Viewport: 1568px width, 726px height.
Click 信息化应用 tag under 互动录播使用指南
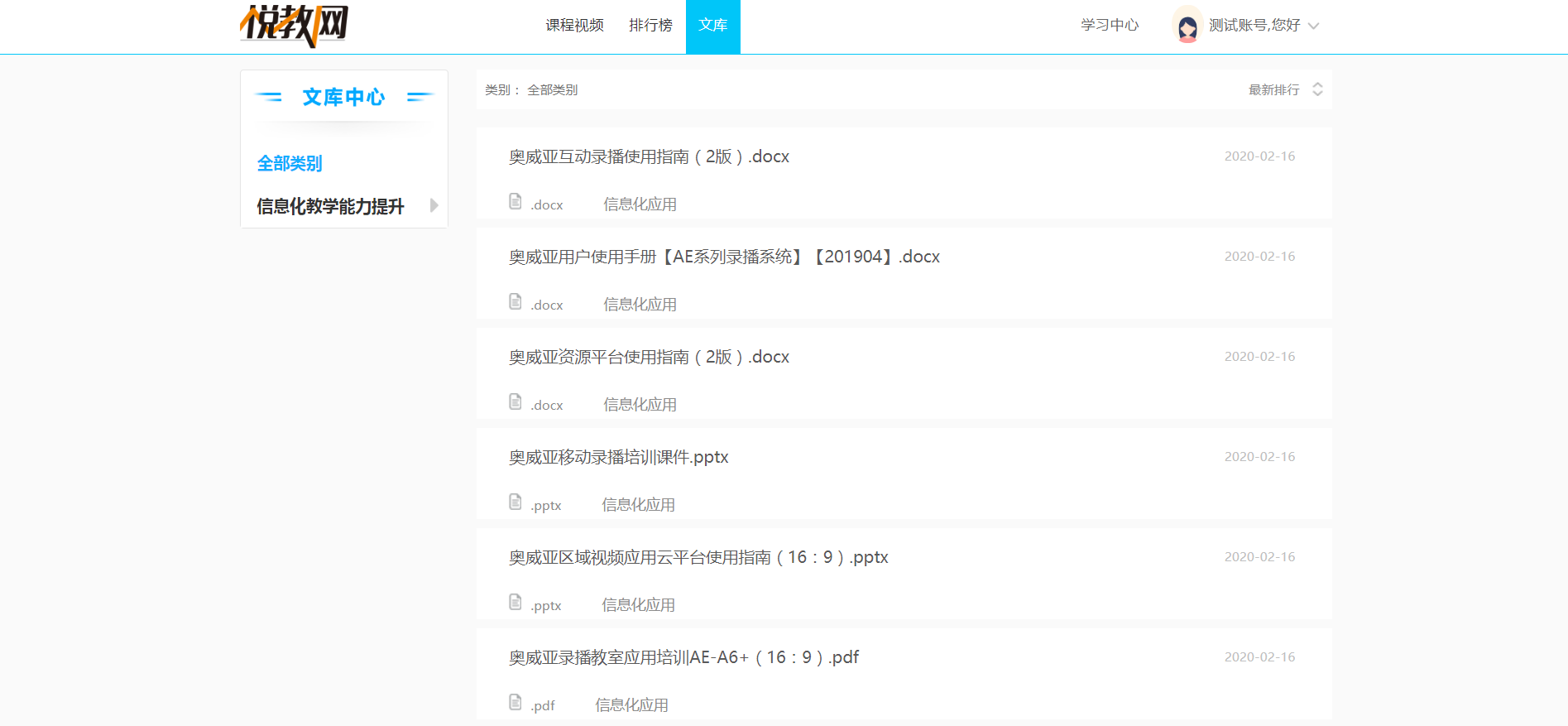click(x=640, y=204)
